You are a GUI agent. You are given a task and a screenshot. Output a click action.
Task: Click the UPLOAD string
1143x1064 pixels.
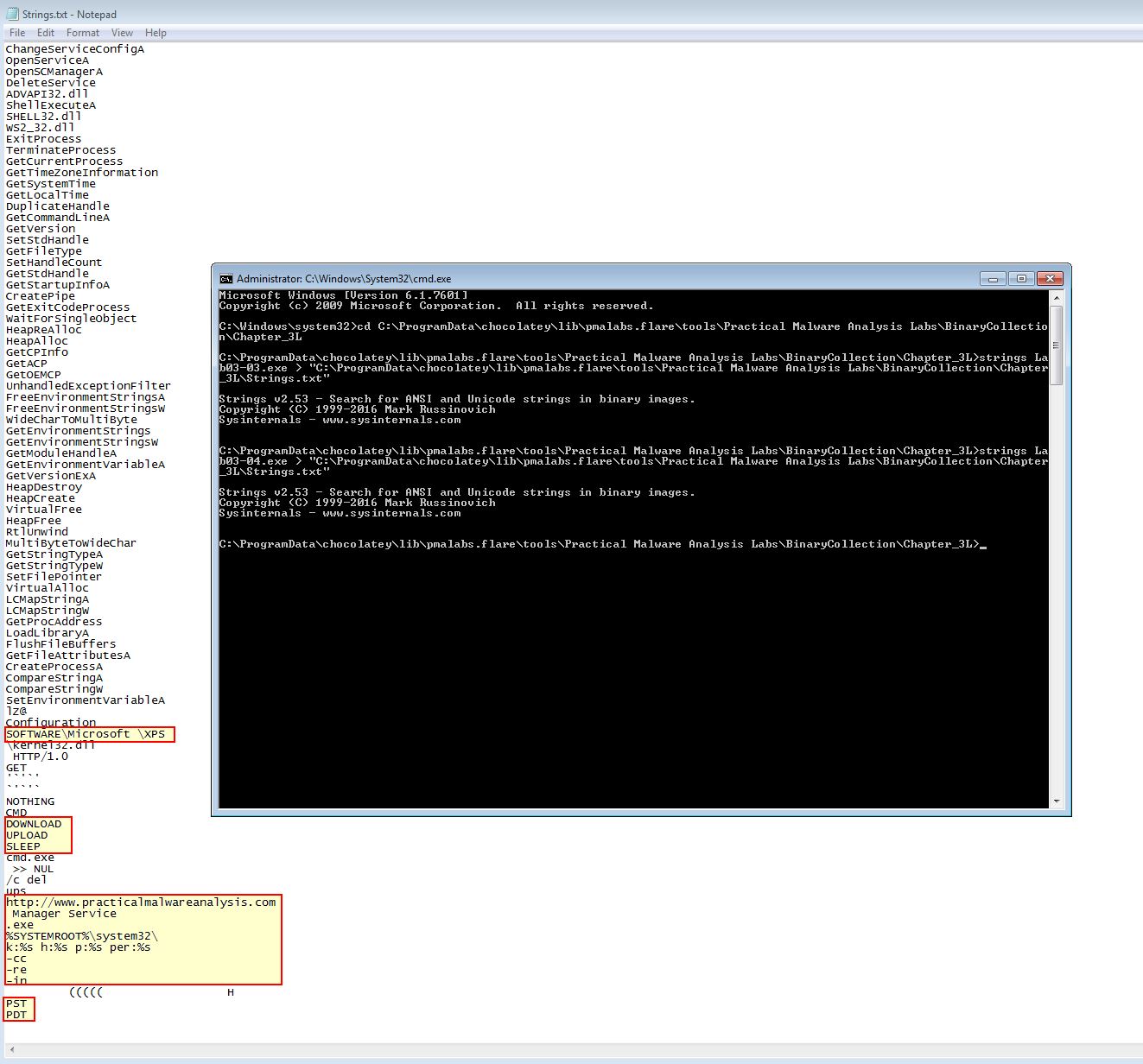(x=27, y=835)
